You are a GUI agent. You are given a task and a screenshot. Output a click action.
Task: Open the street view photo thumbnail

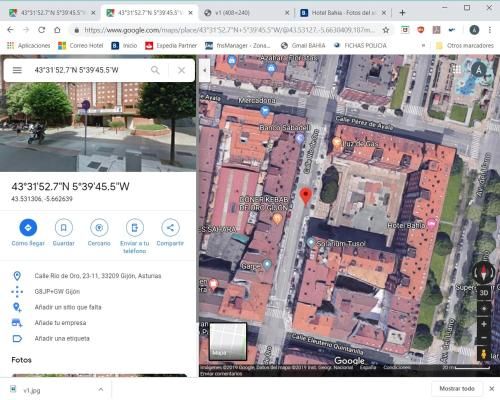(98, 127)
